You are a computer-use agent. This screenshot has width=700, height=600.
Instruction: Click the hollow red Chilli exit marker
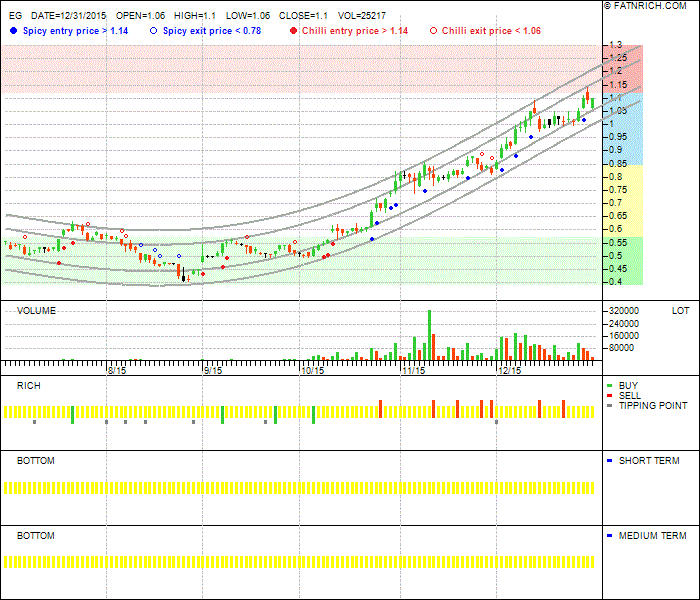pos(432,31)
